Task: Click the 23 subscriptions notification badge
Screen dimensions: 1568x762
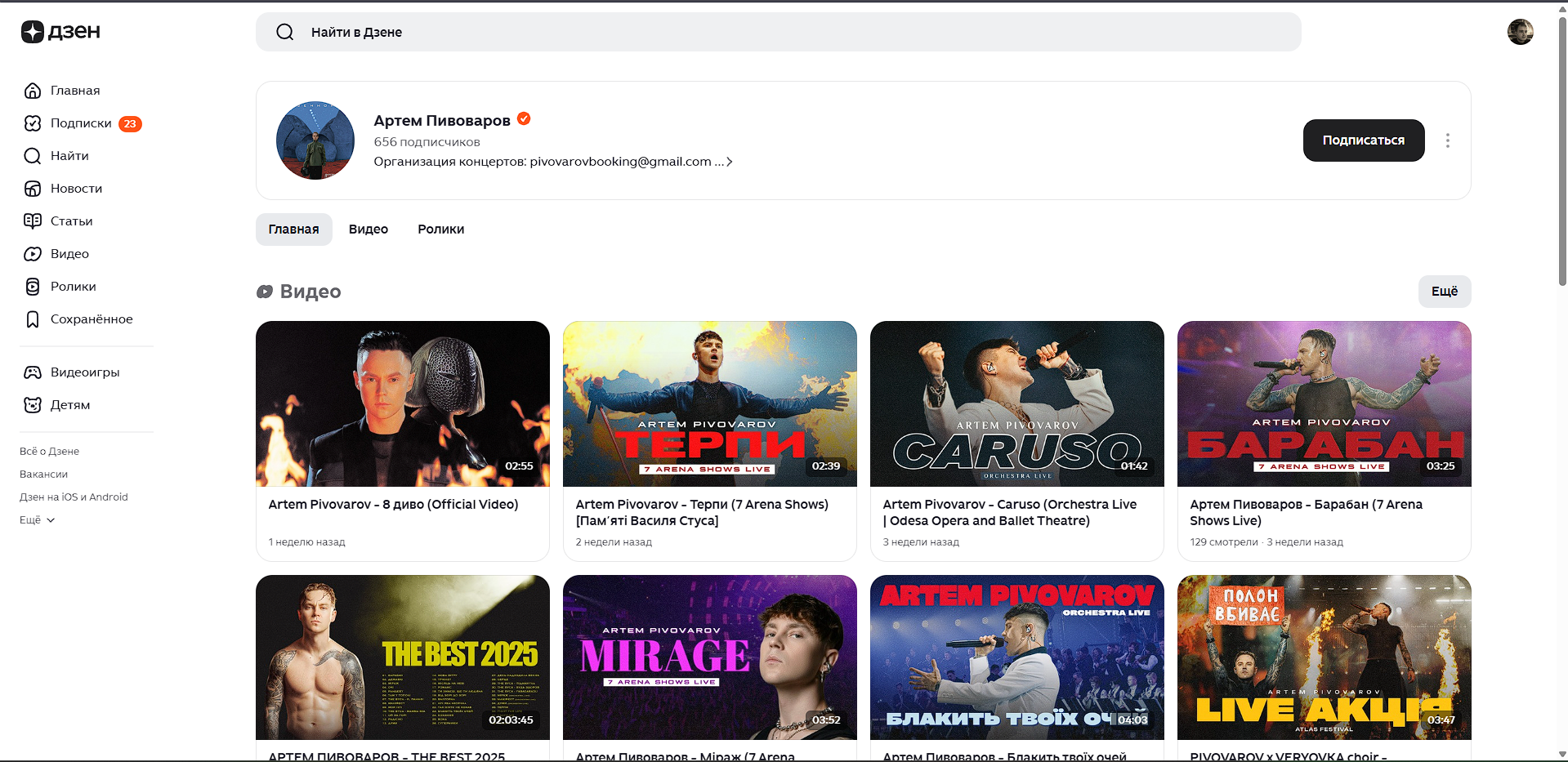Action: (x=130, y=124)
